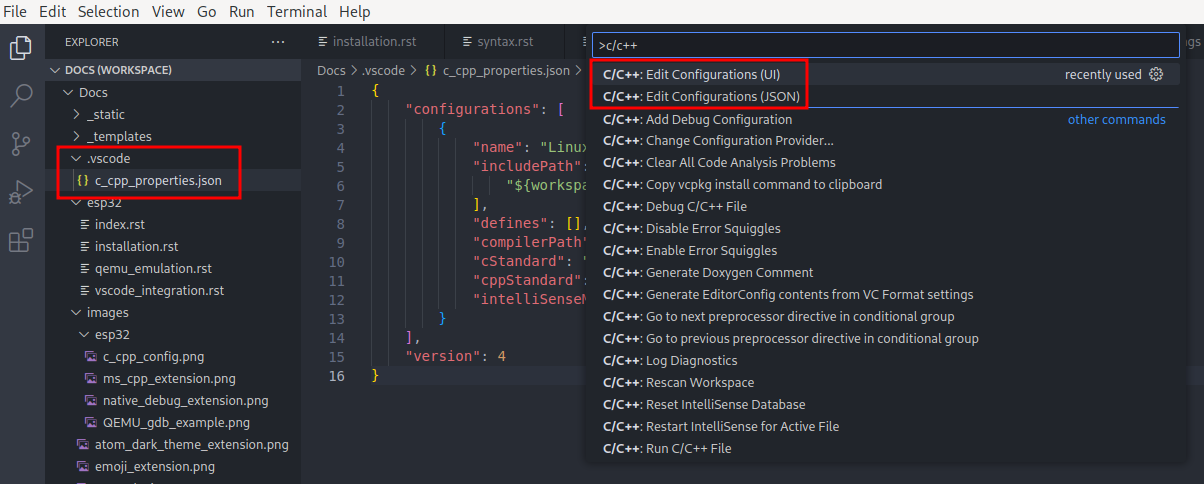Collapse the Docs folder
The image size is (1204, 484).
(92, 93)
